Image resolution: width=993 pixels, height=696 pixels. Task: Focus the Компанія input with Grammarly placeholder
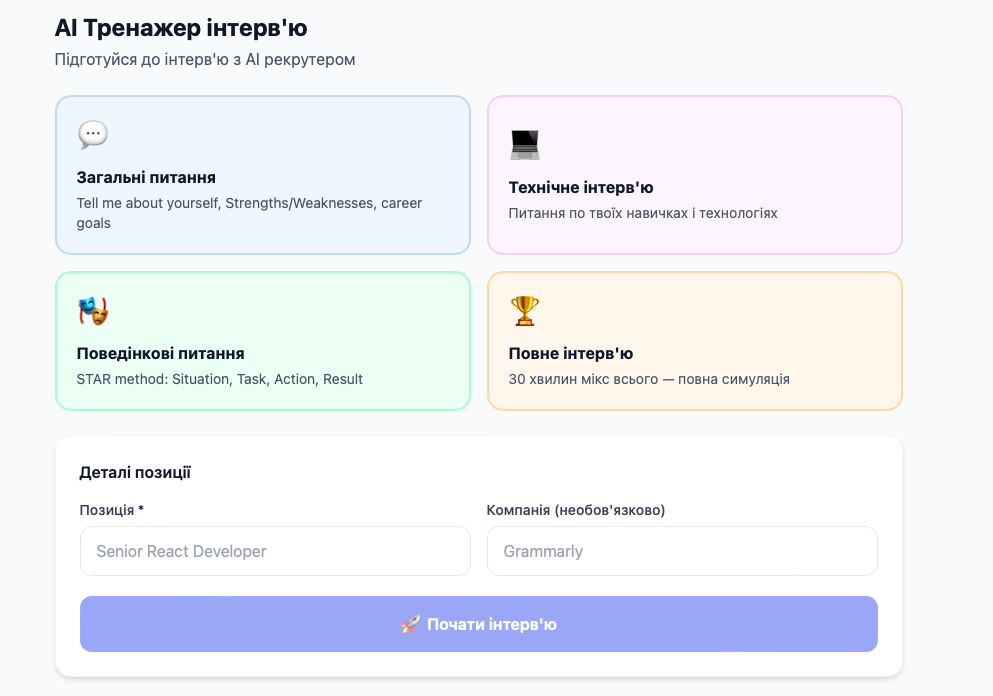click(x=682, y=551)
